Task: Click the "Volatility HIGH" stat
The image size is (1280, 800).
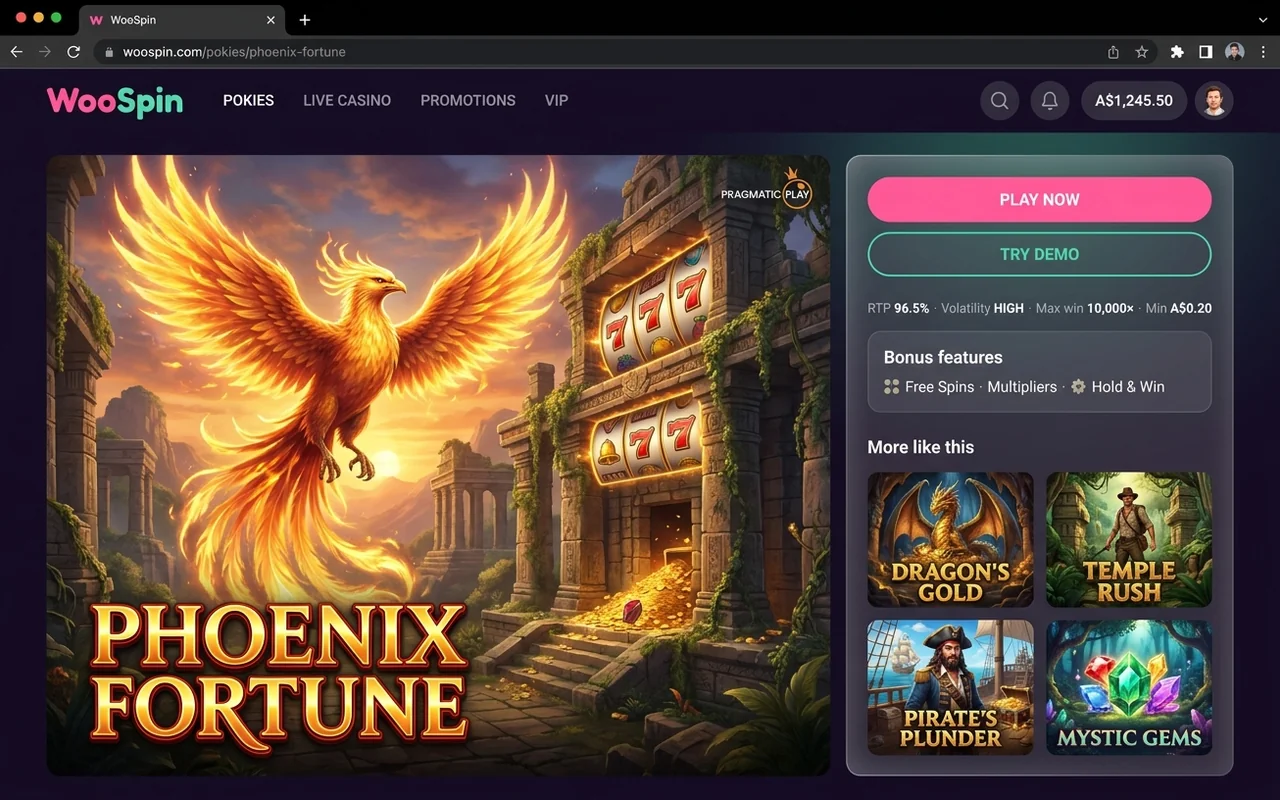Action: (982, 309)
